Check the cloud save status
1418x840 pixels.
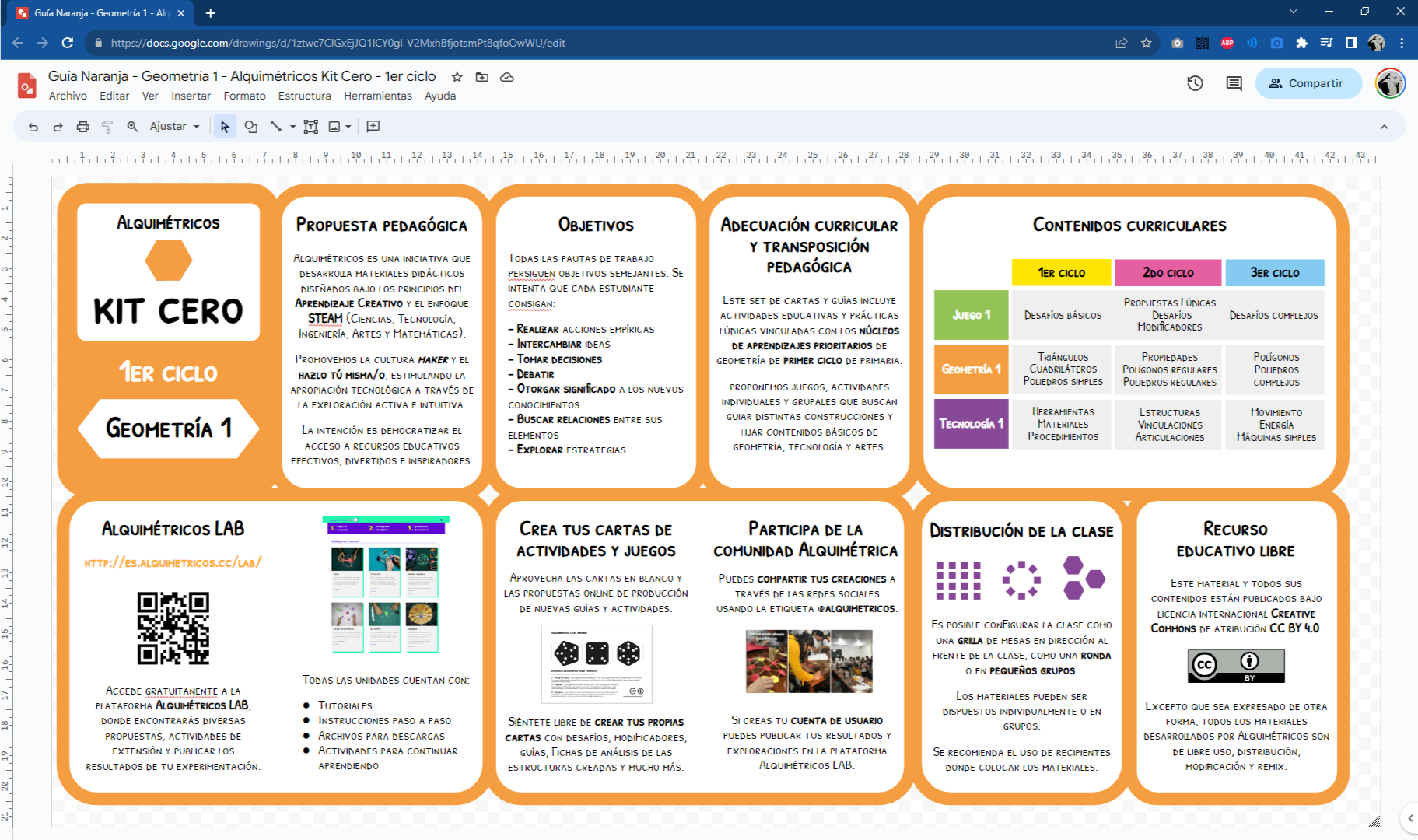pyautogui.click(x=507, y=77)
